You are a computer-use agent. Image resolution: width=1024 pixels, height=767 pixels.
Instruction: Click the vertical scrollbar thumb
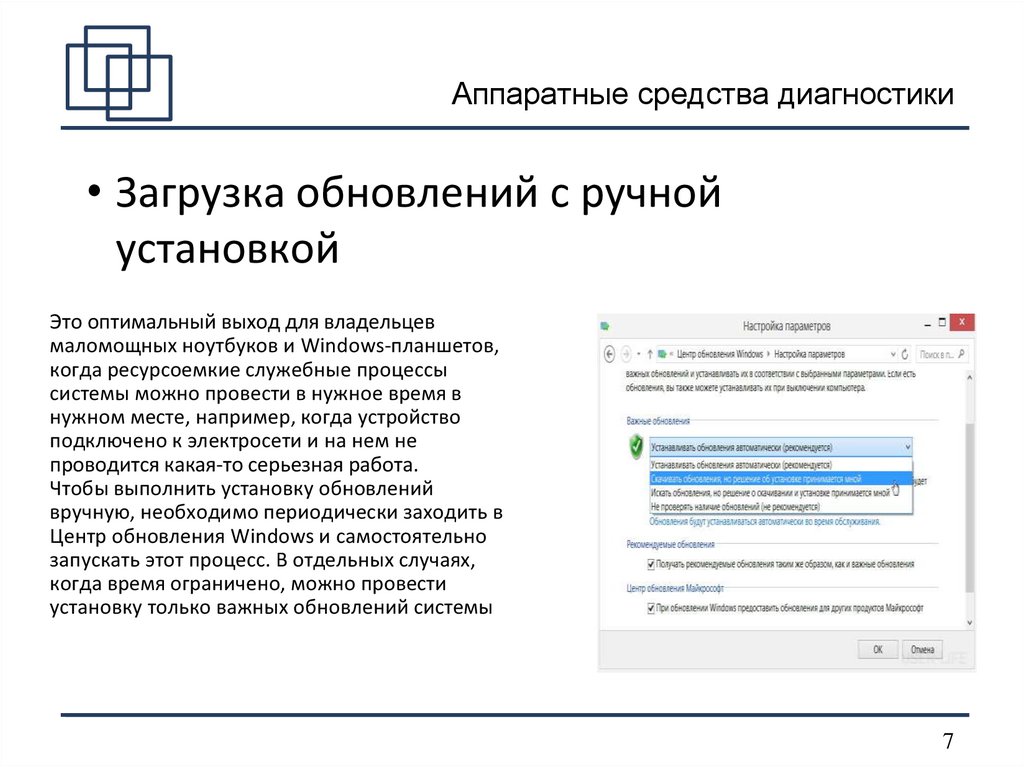click(969, 507)
